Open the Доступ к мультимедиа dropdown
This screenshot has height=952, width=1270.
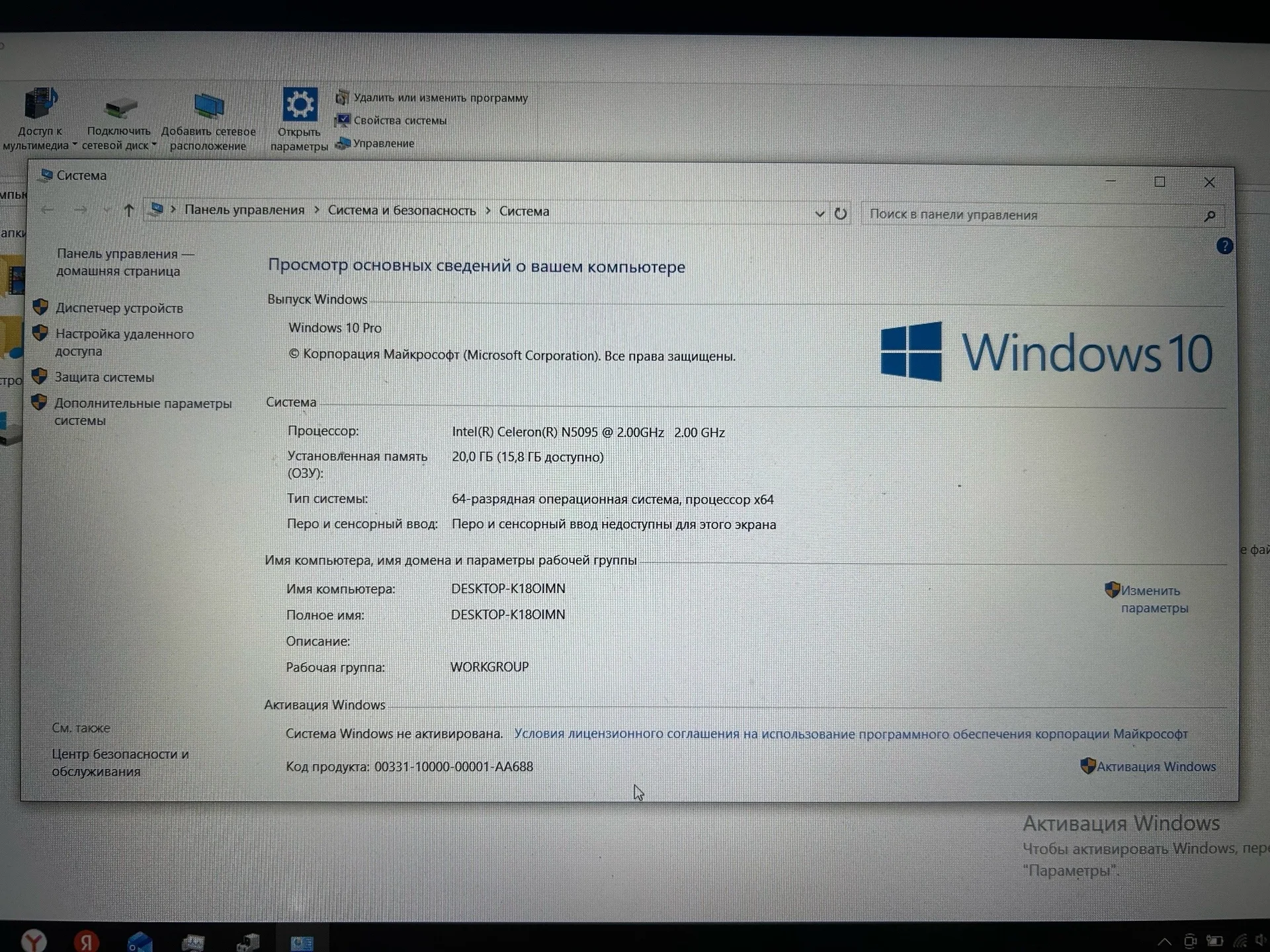point(40,120)
